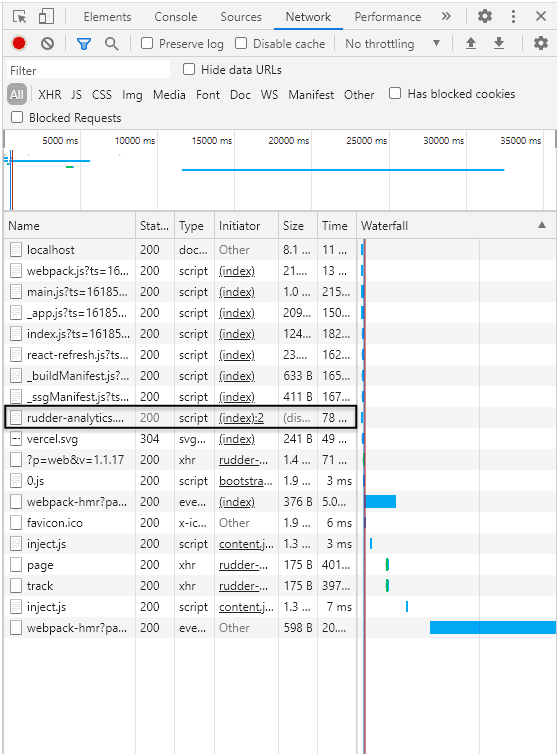Viewport: 557px width, 754px height.
Task: Click the export HAR download arrow
Action: point(499,43)
